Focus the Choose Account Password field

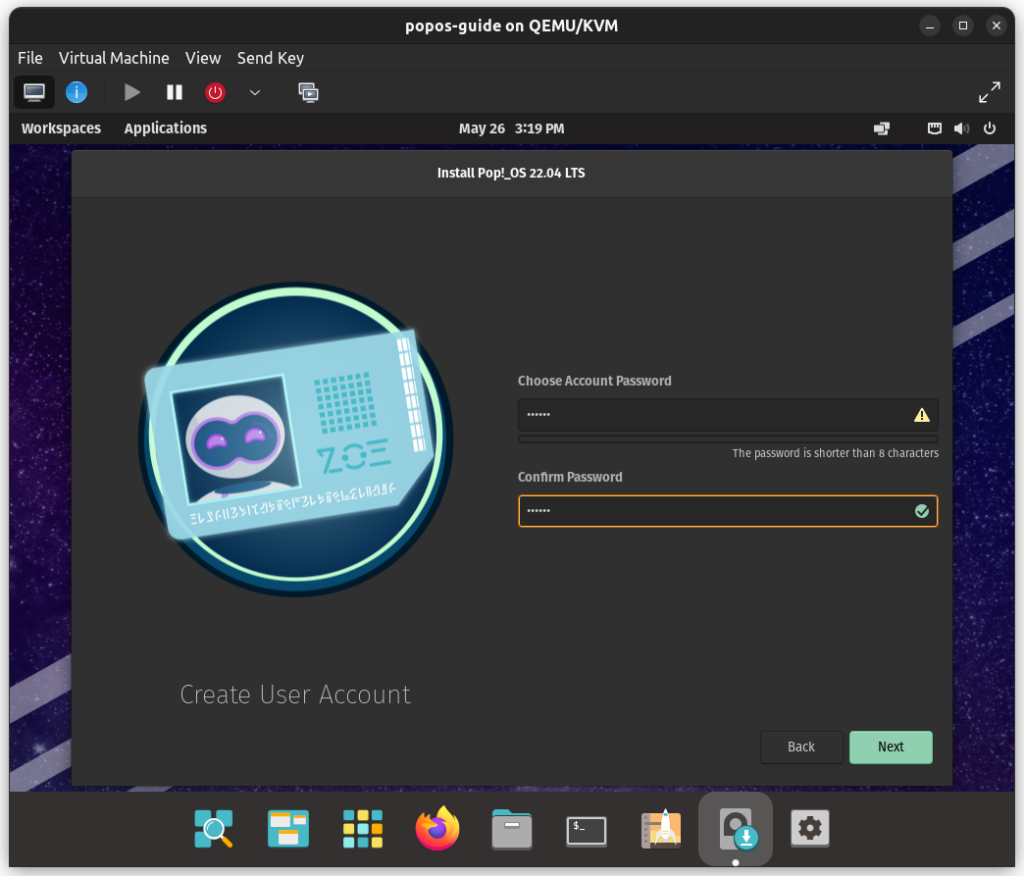coord(728,415)
